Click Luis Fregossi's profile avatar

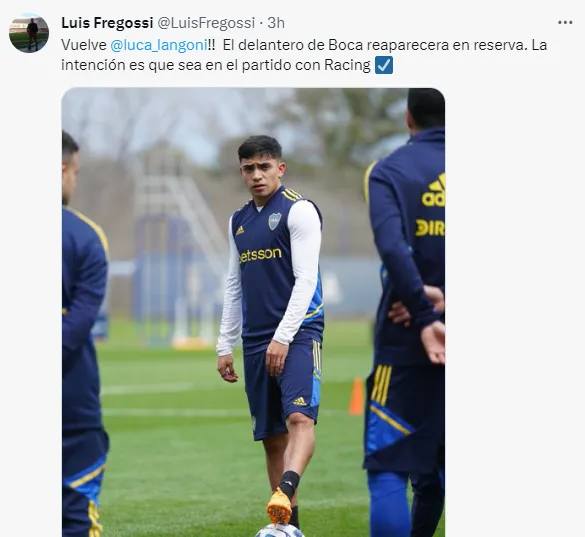[29, 33]
